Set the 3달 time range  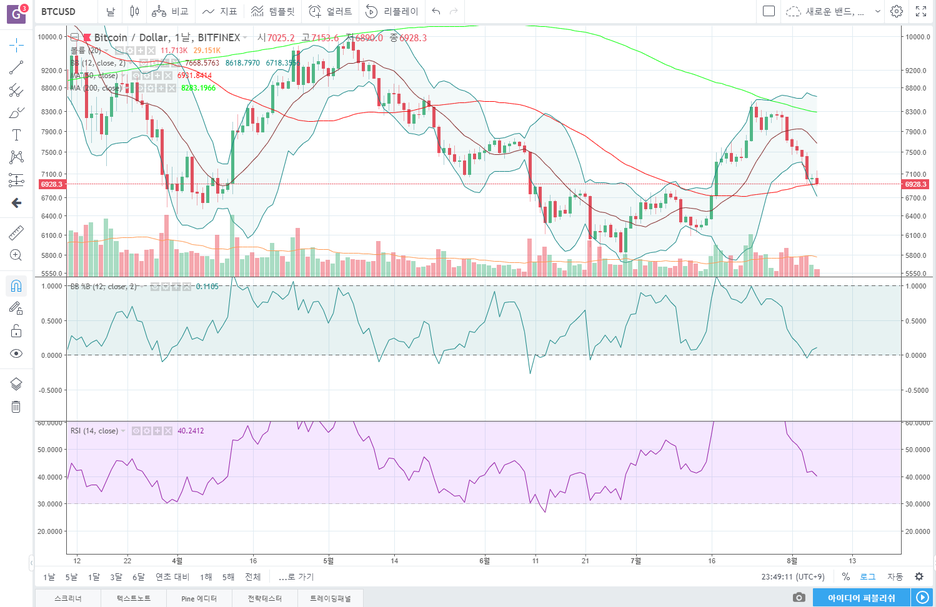coord(116,577)
